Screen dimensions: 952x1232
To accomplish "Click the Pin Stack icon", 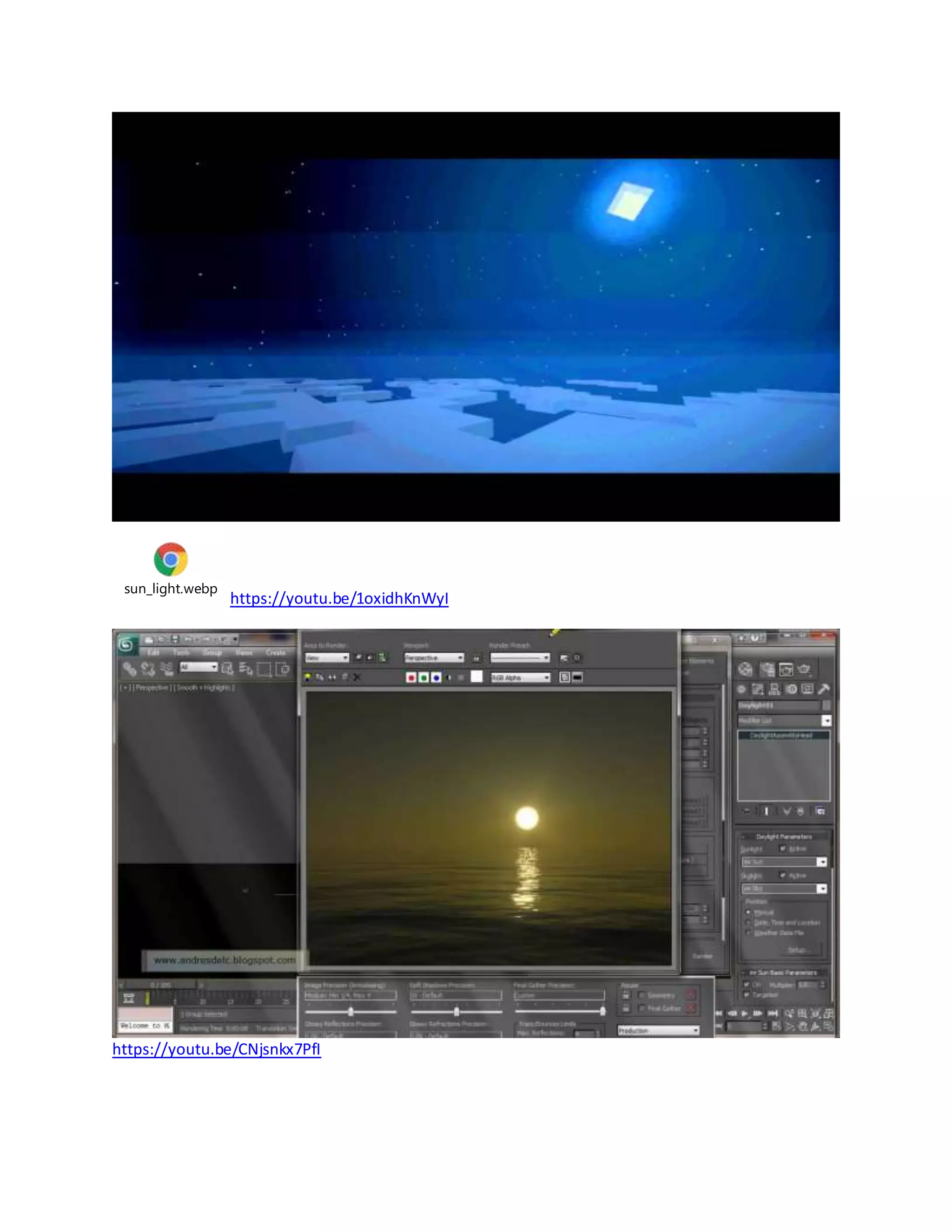I will 746,812.
